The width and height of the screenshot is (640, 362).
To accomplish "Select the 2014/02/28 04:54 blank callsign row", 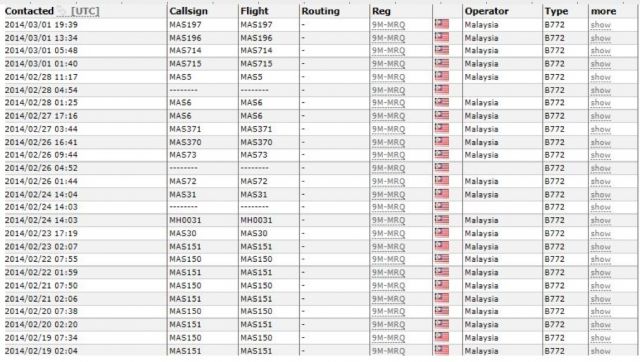I will pos(320,90).
